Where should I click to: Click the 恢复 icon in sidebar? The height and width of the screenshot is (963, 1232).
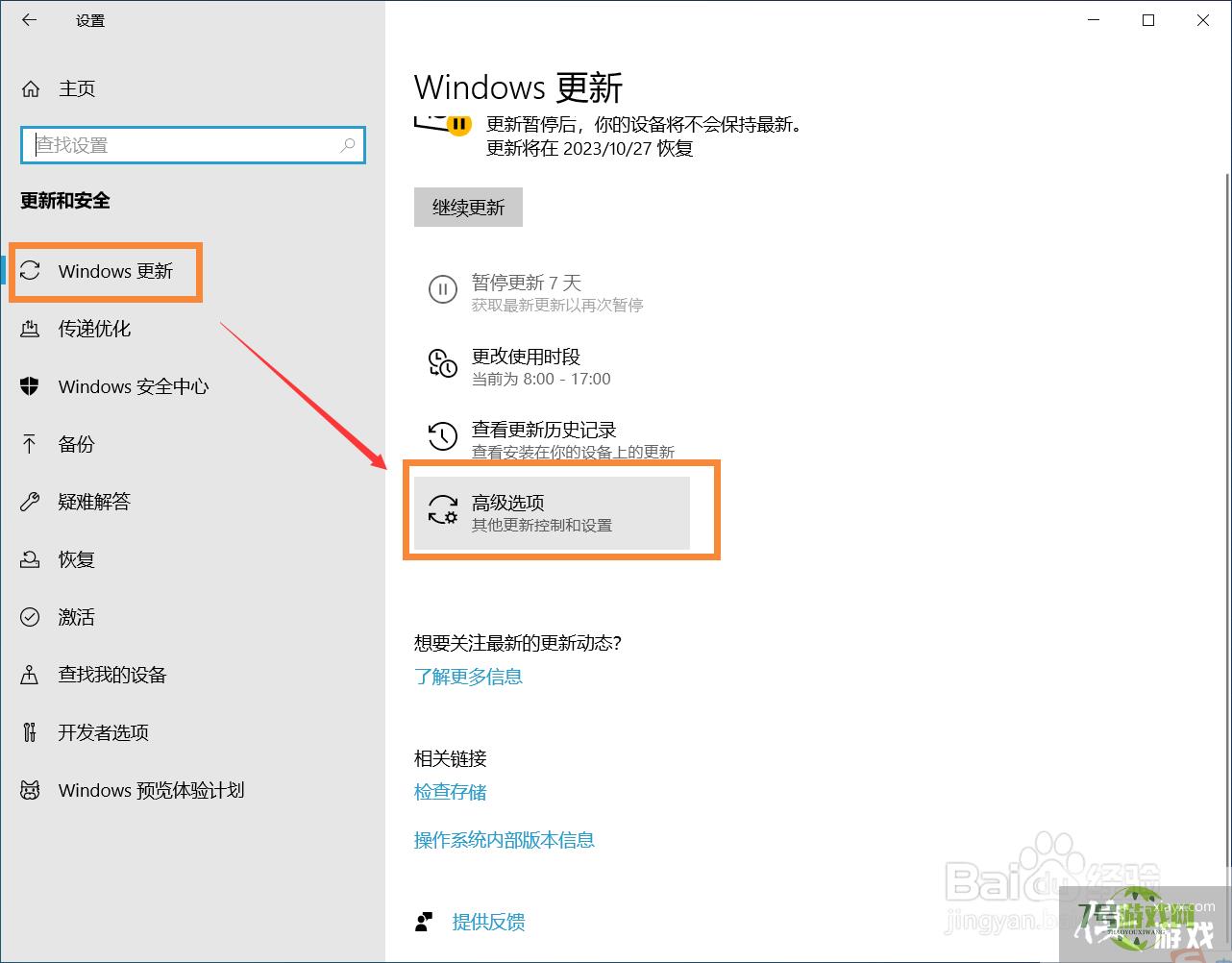coord(30,559)
